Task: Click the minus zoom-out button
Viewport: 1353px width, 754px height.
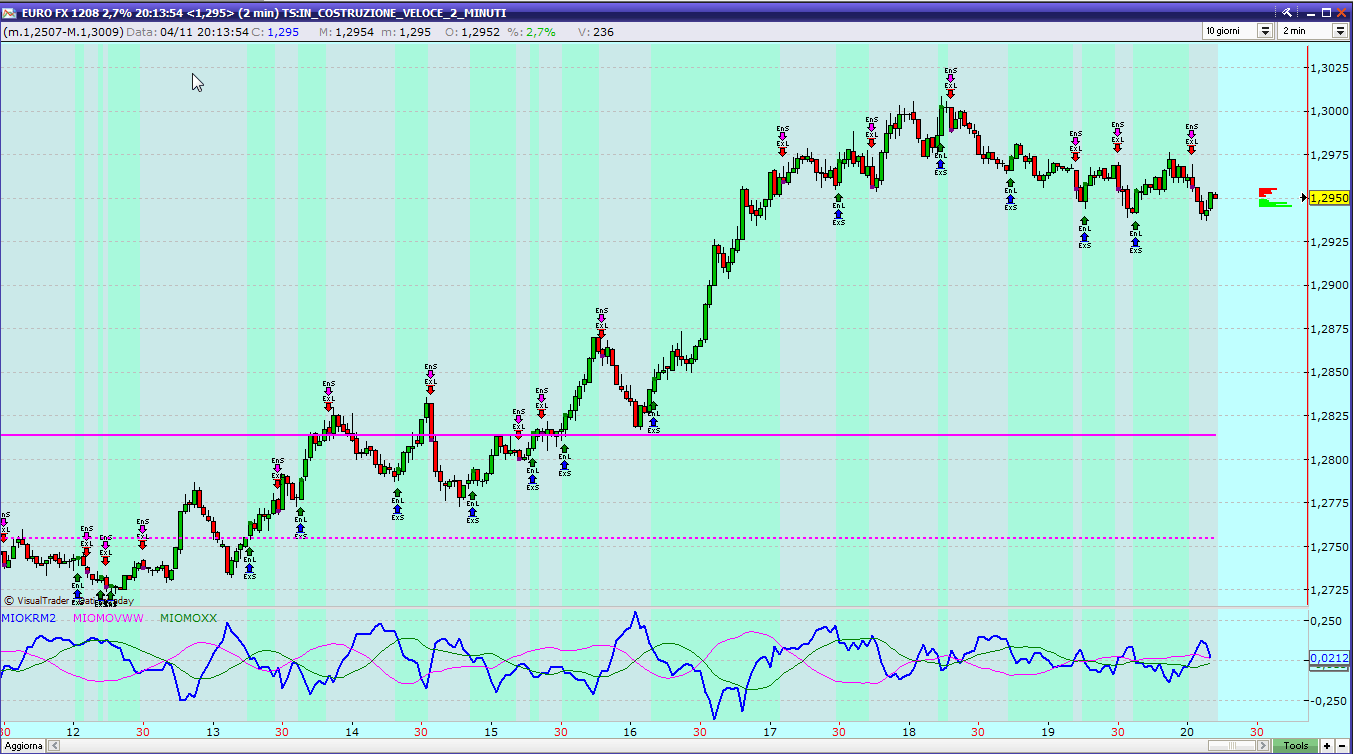Action: (x=1342, y=746)
